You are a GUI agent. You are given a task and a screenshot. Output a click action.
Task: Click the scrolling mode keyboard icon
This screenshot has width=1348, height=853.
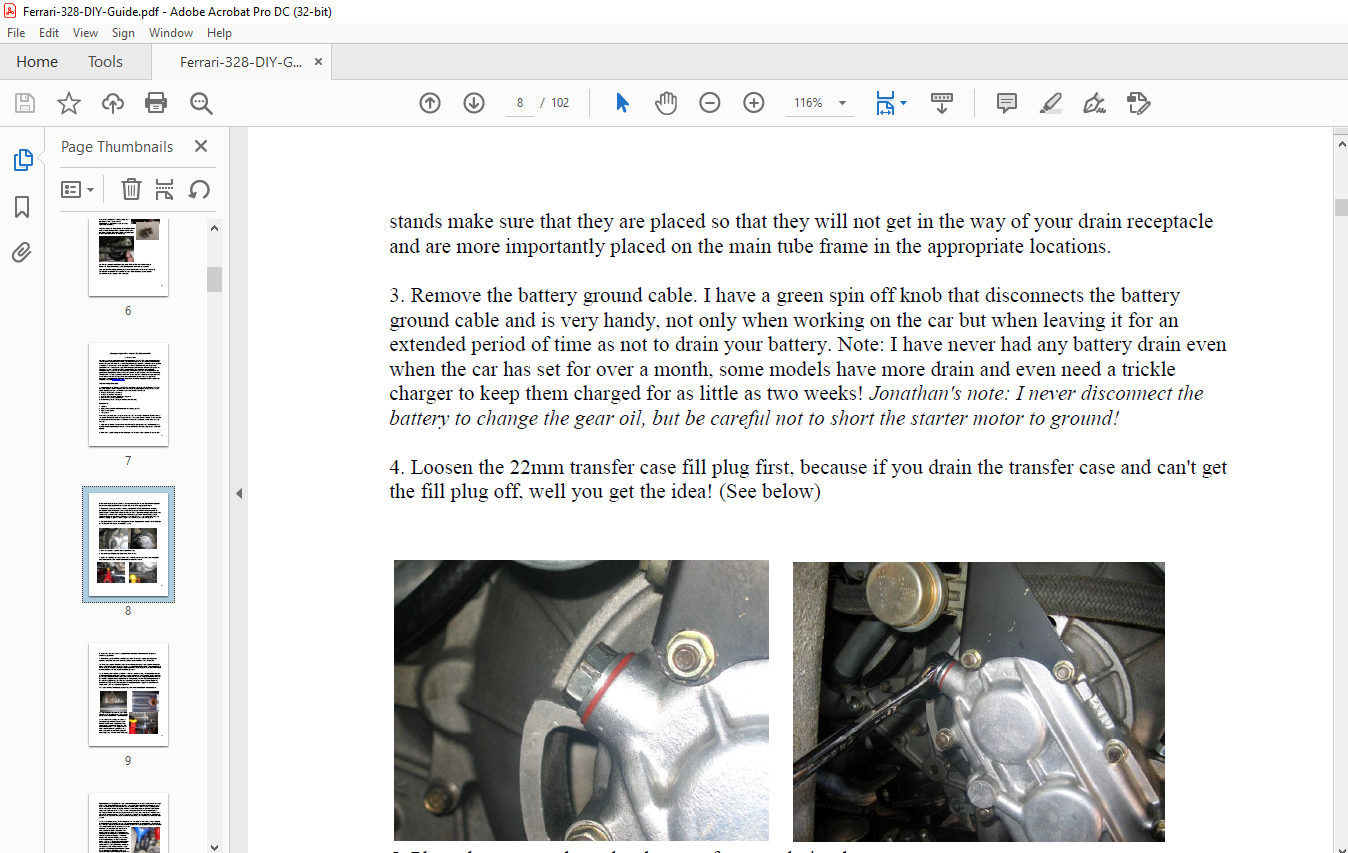[941, 103]
